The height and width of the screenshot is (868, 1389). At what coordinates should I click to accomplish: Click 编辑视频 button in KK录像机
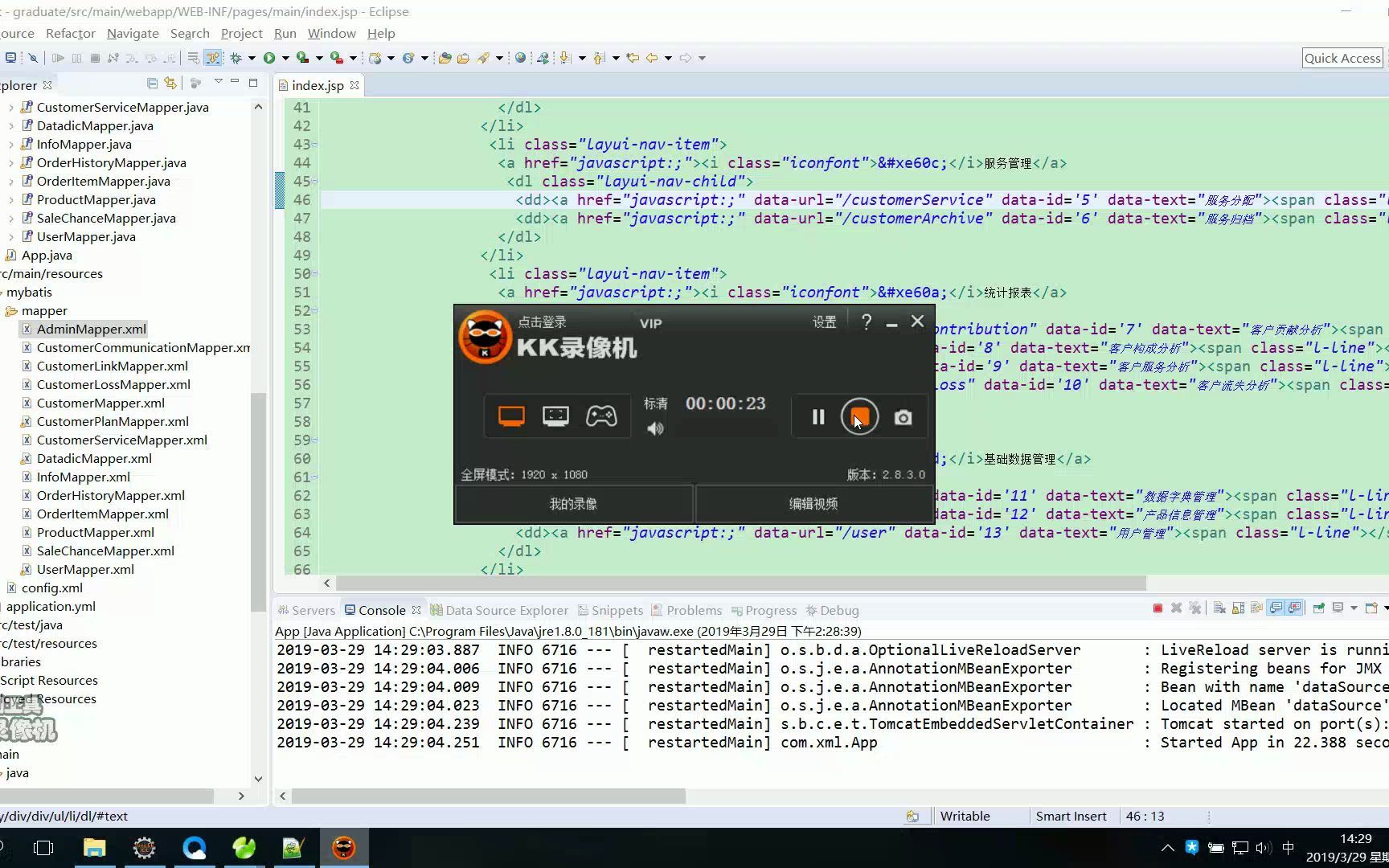click(x=813, y=504)
